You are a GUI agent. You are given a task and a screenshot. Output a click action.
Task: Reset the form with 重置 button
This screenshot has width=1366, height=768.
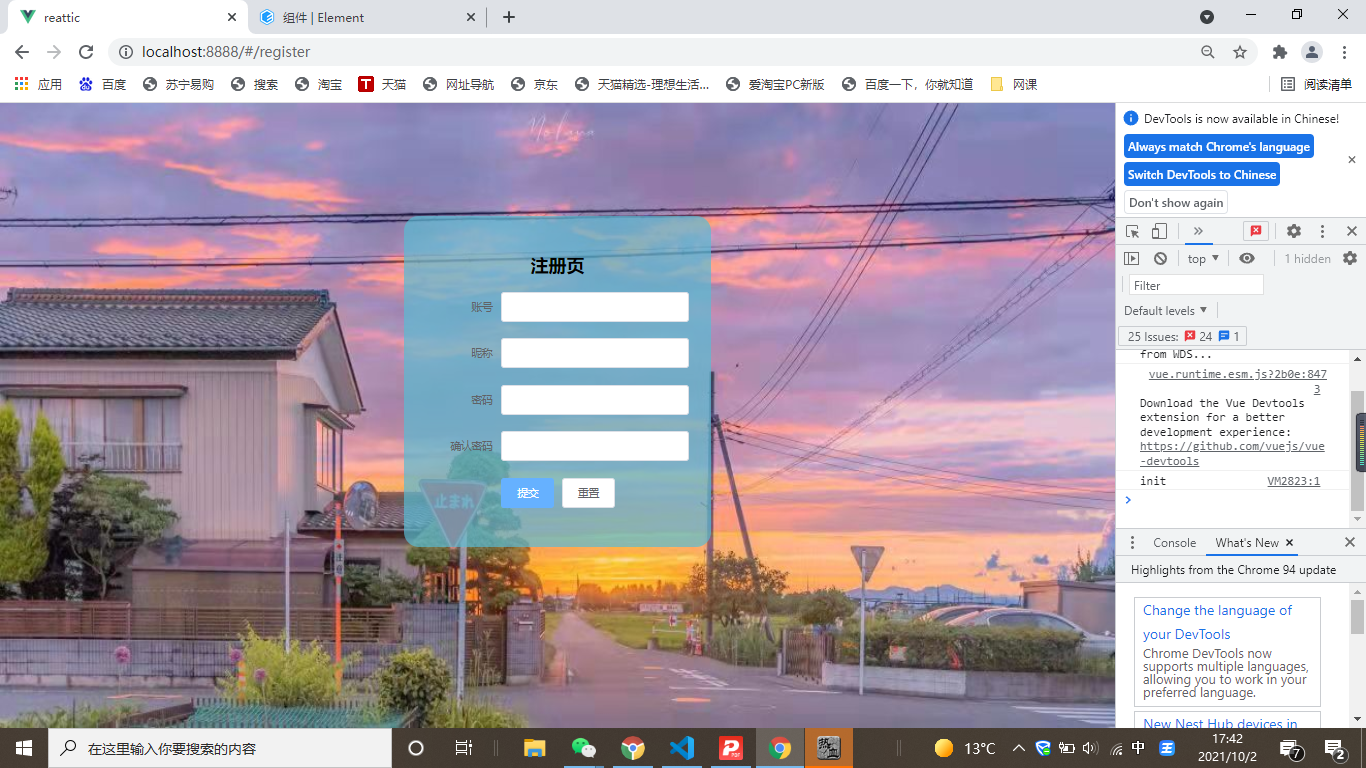coord(588,493)
